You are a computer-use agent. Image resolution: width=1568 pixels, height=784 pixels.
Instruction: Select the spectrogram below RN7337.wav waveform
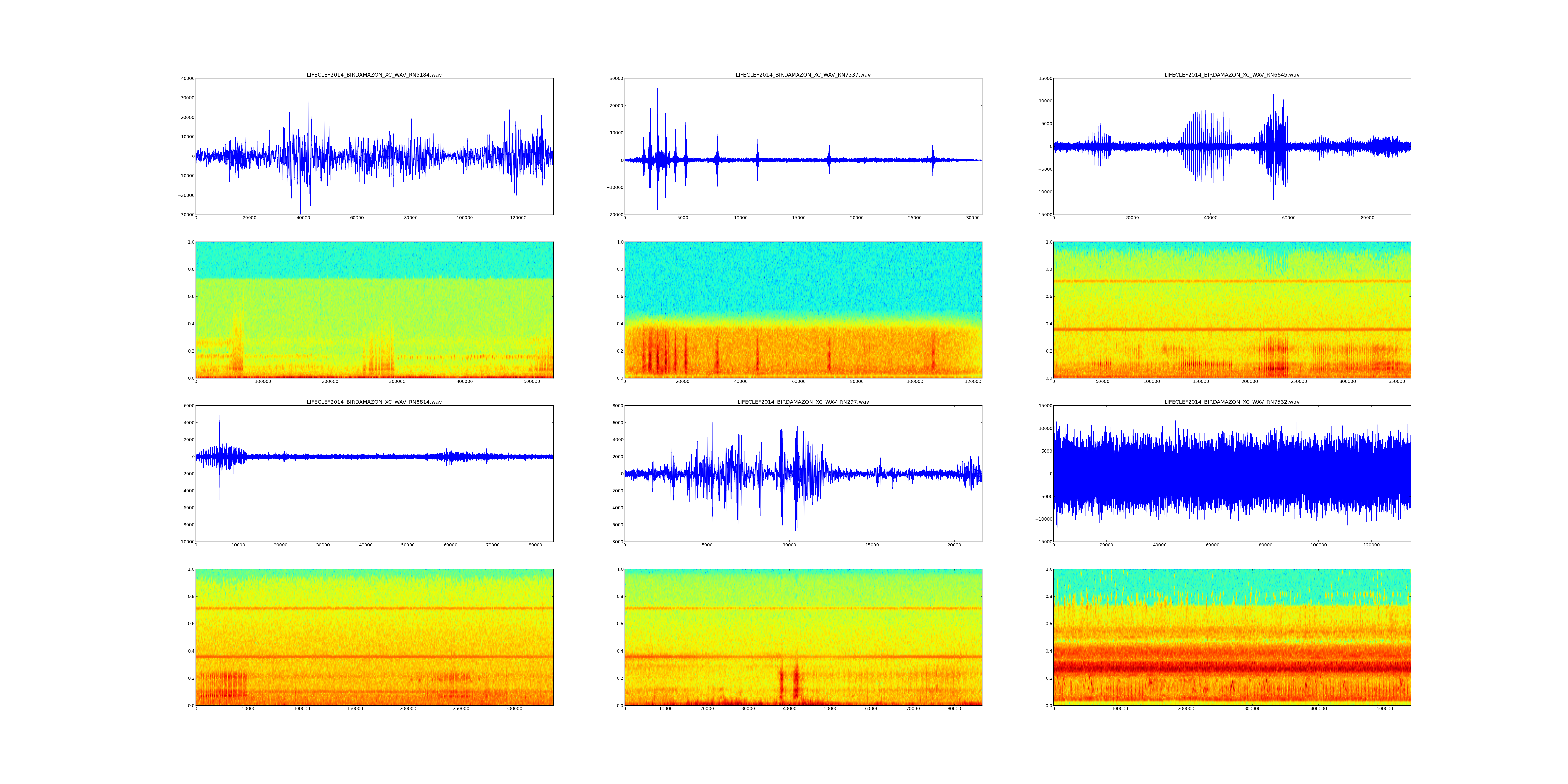[803, 310]
